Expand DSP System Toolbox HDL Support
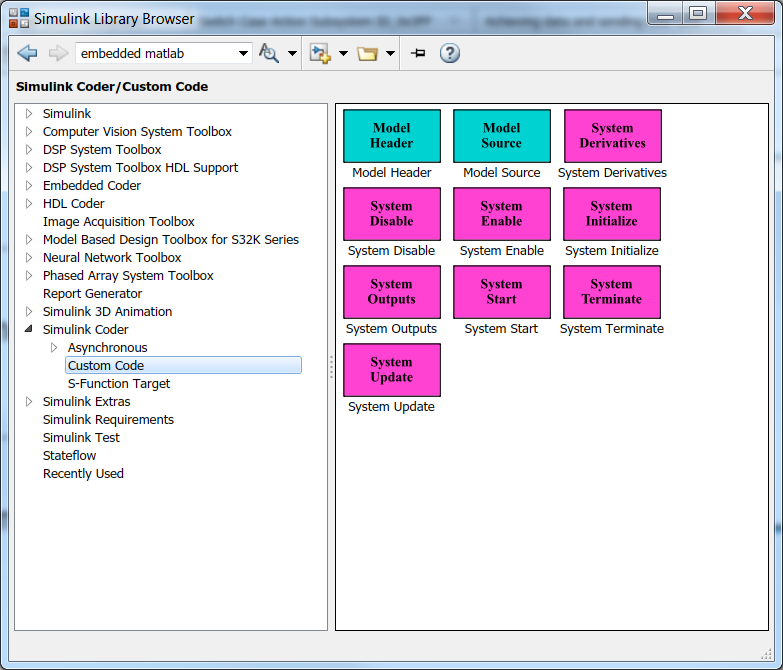This screenshot has width=783, height=670. click(29, 167)
